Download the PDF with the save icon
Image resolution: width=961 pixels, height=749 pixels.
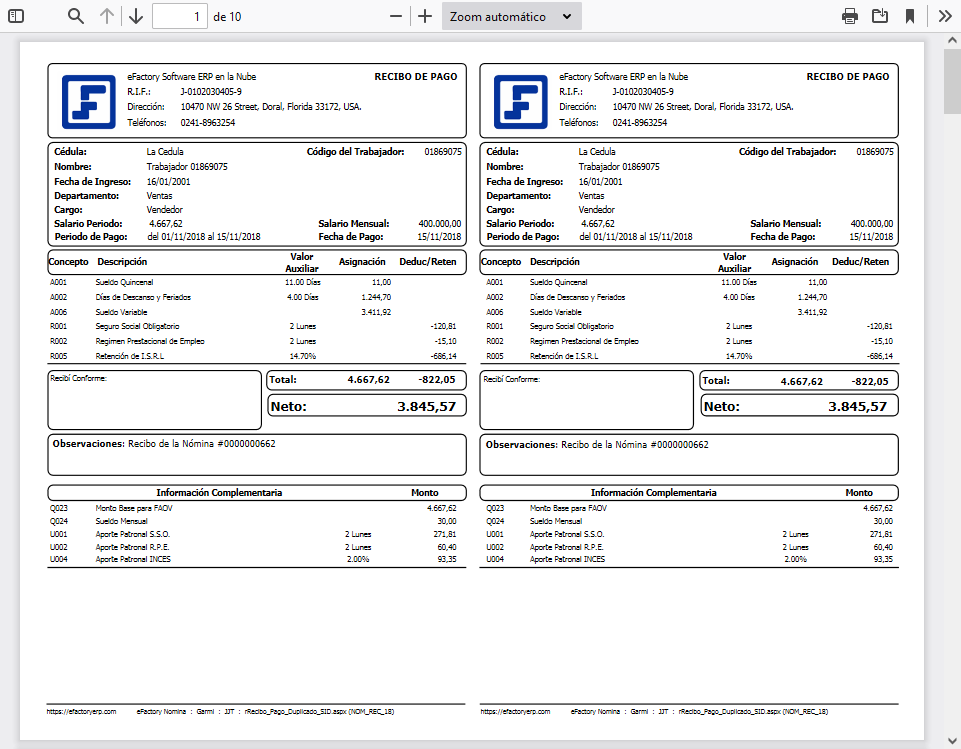coord(879,16)
